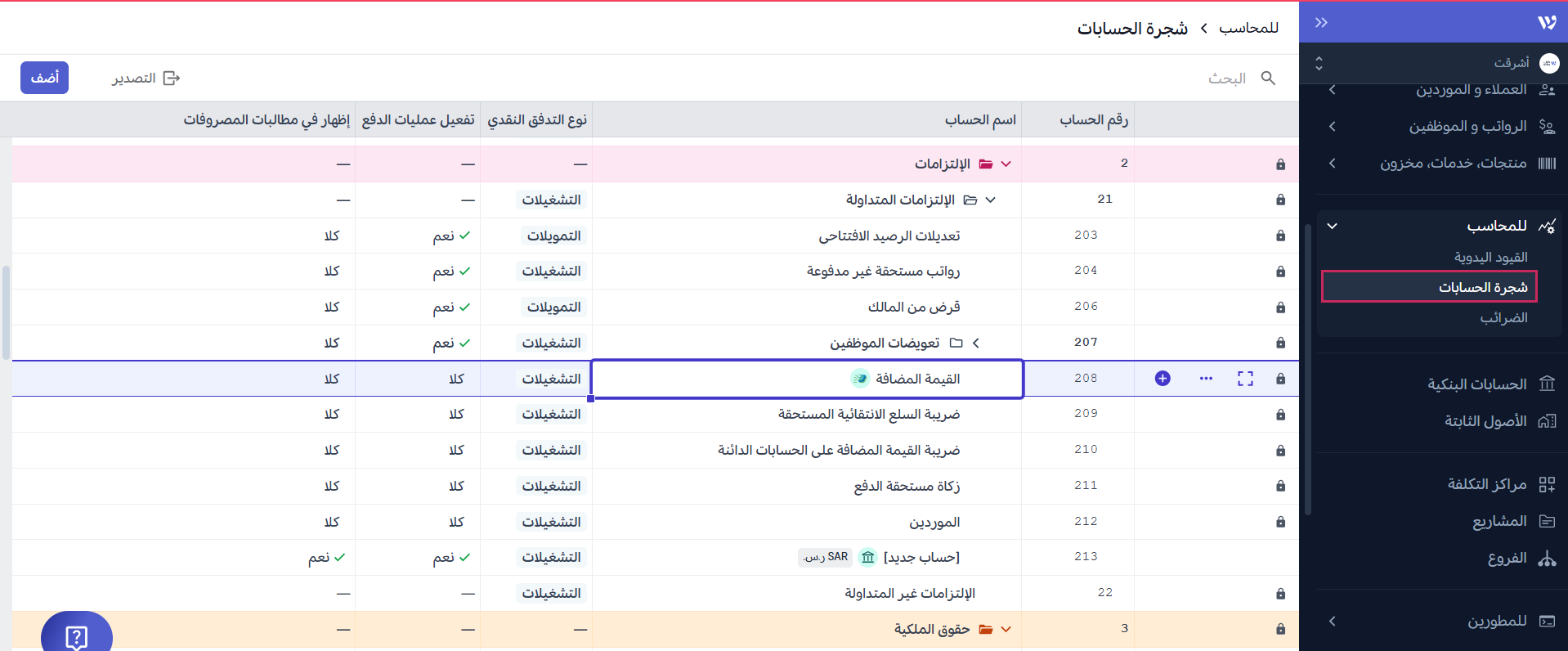Open القيود اليدوية in the sidebar
1568x651 pixels.
[x=1490, y=257]
